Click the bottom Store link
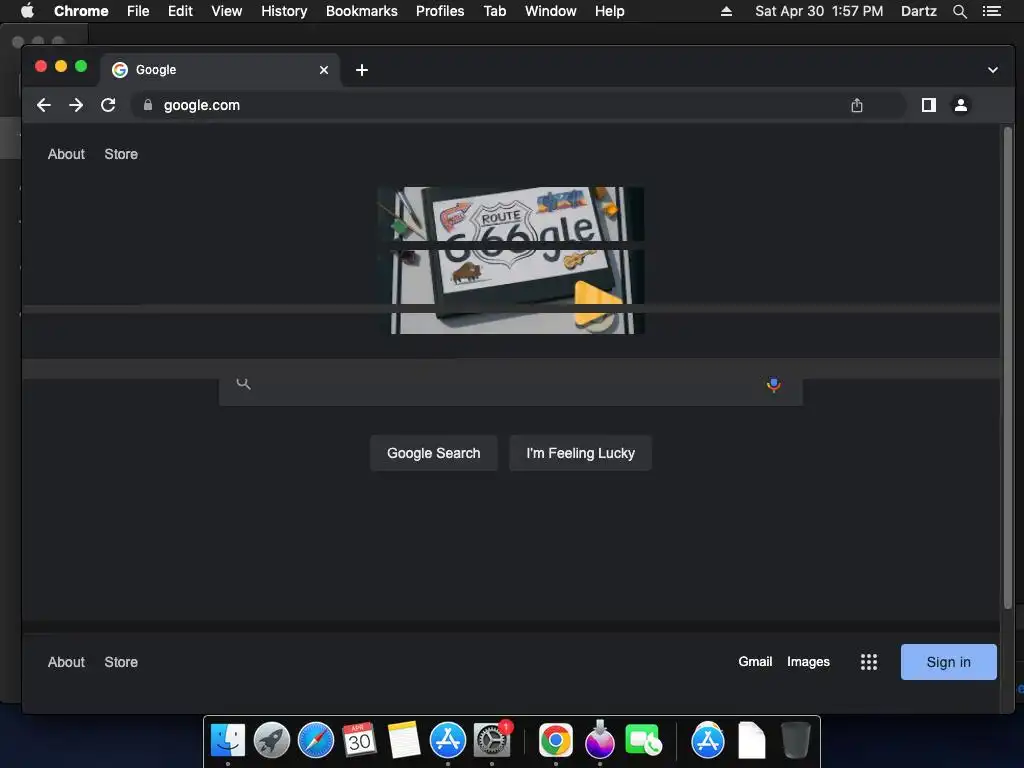 pos(121,662)
